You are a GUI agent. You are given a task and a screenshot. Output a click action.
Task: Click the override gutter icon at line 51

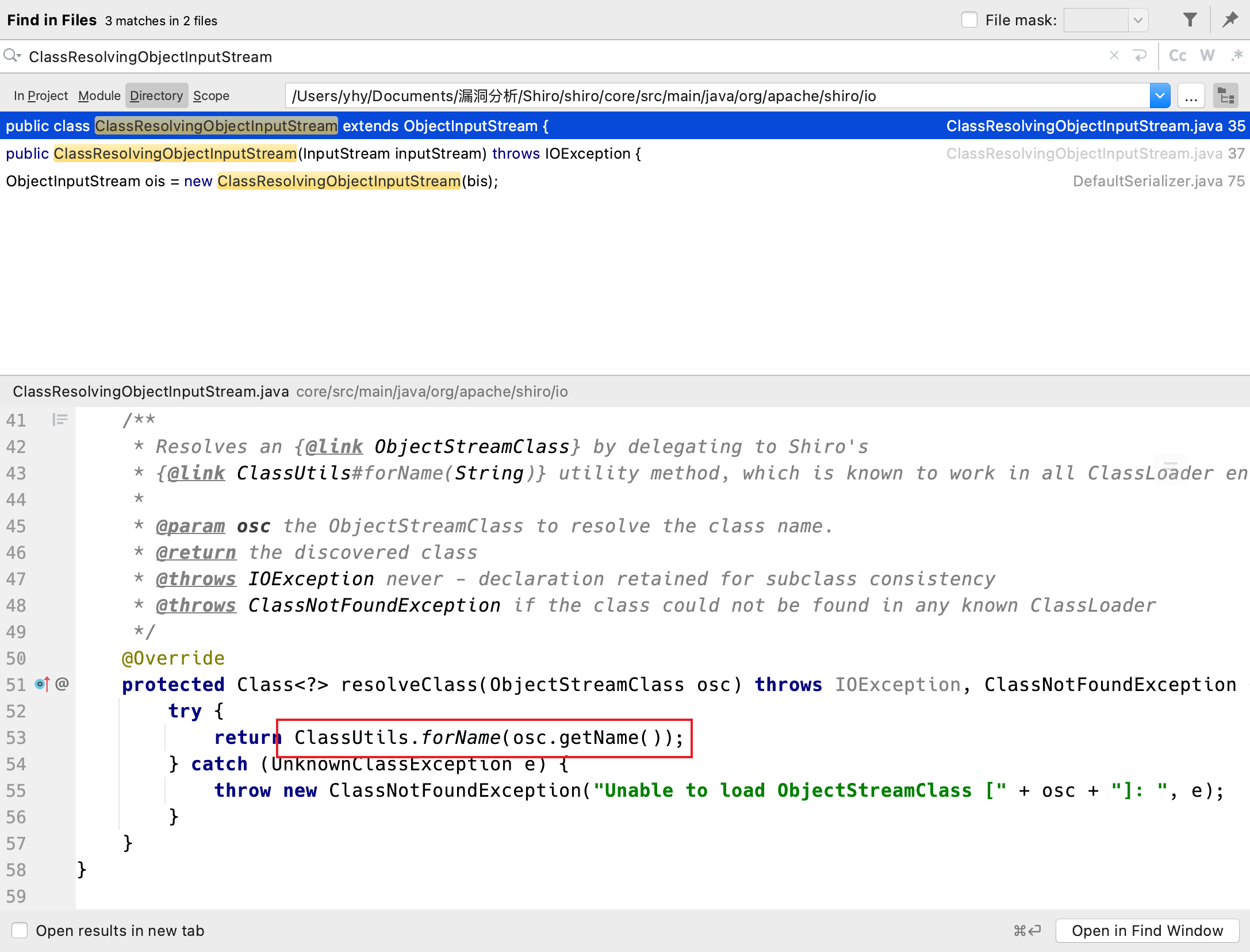[43, 684]
